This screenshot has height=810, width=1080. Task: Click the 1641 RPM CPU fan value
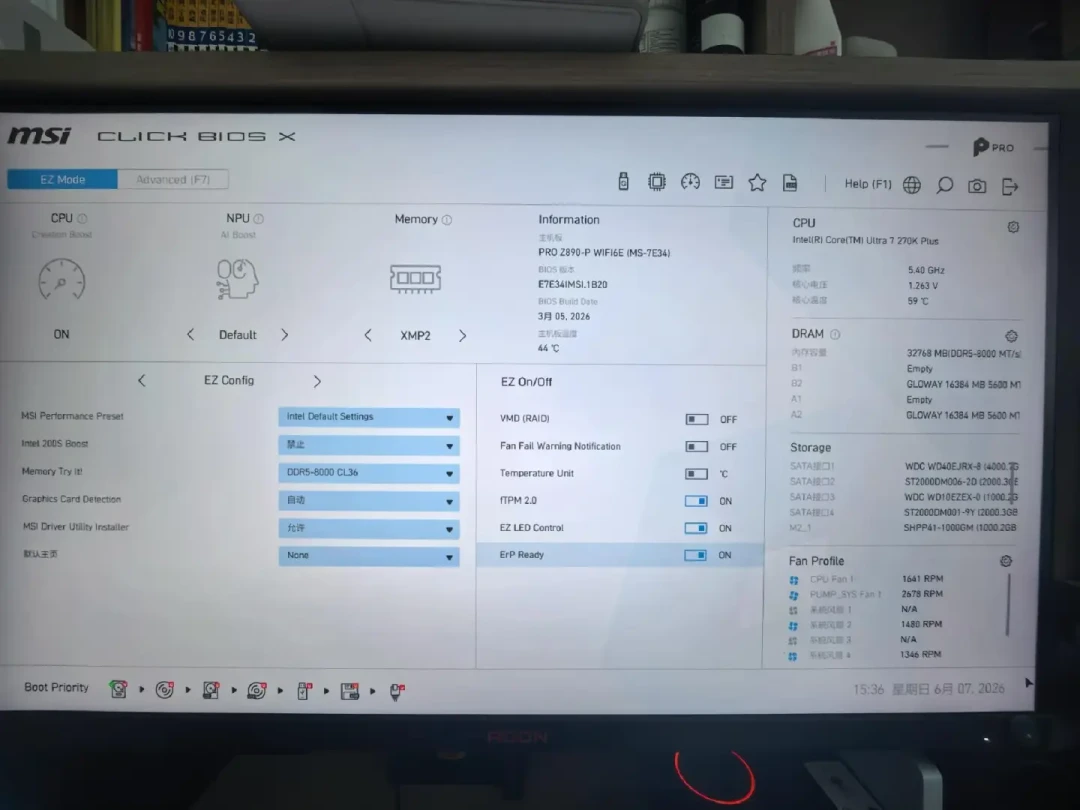[922, 579]
